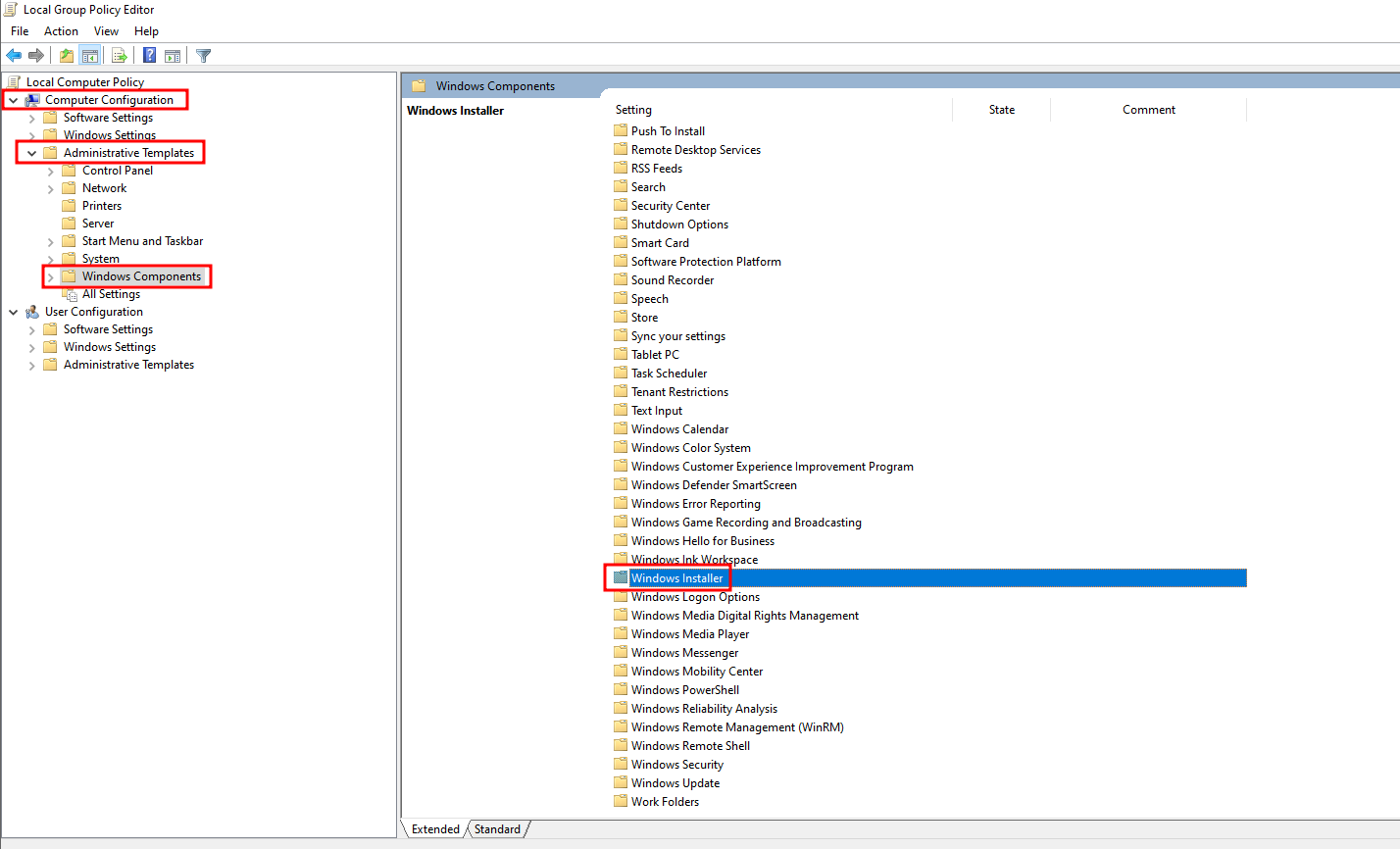
Task: Collapse the User Configuration tree node
Action: click(13, 312)
